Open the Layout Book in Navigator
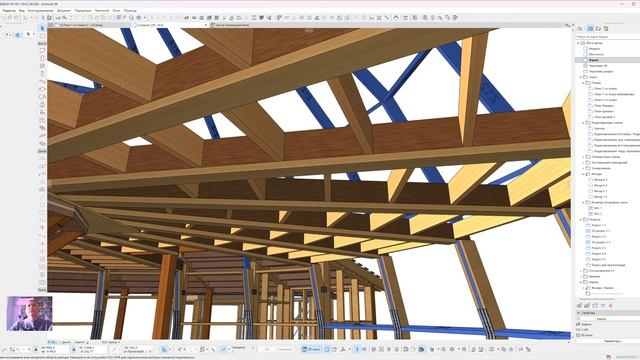The width and height of the screenshot is (640, 360). 598,29
